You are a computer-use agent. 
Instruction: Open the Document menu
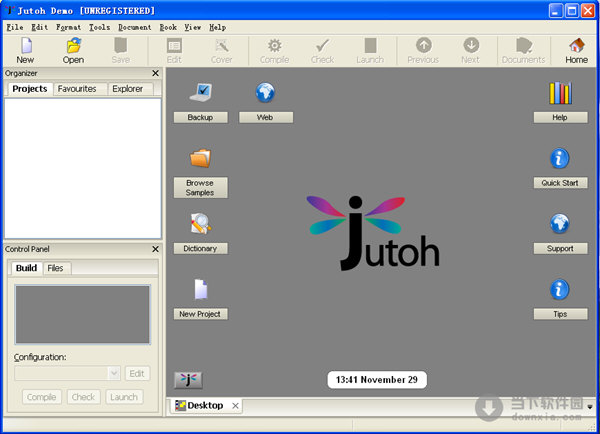coord(135,27)
